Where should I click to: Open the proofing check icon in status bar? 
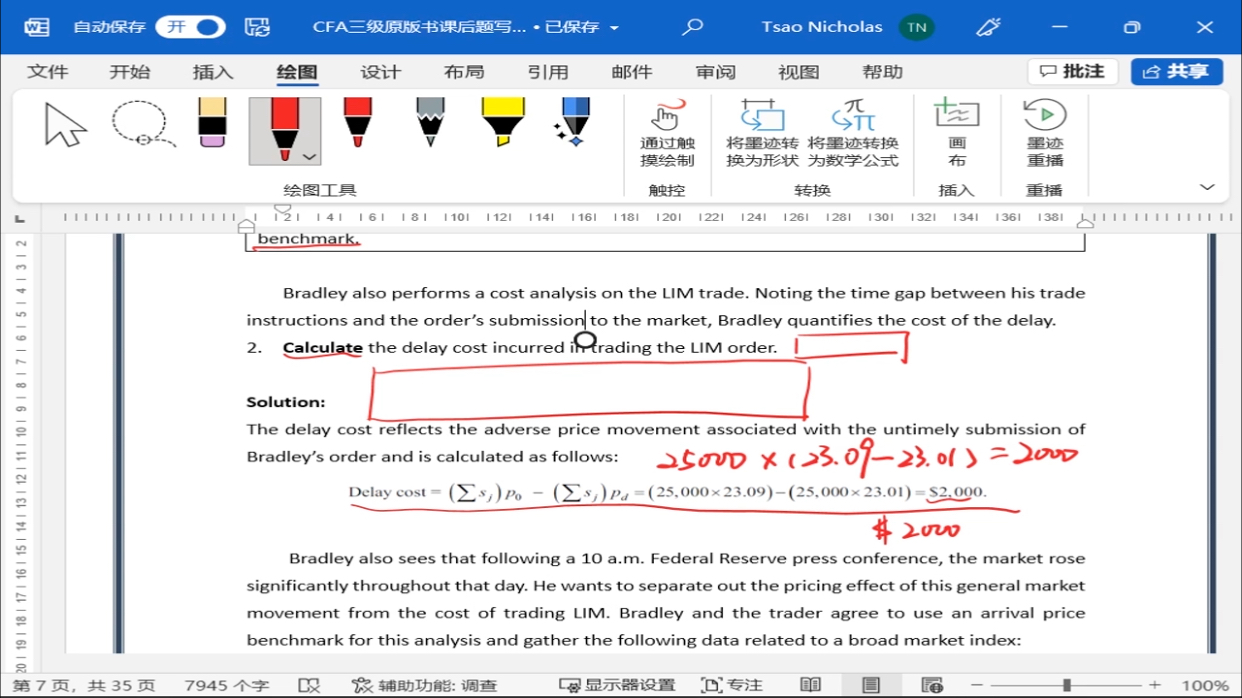coord(309,685)
